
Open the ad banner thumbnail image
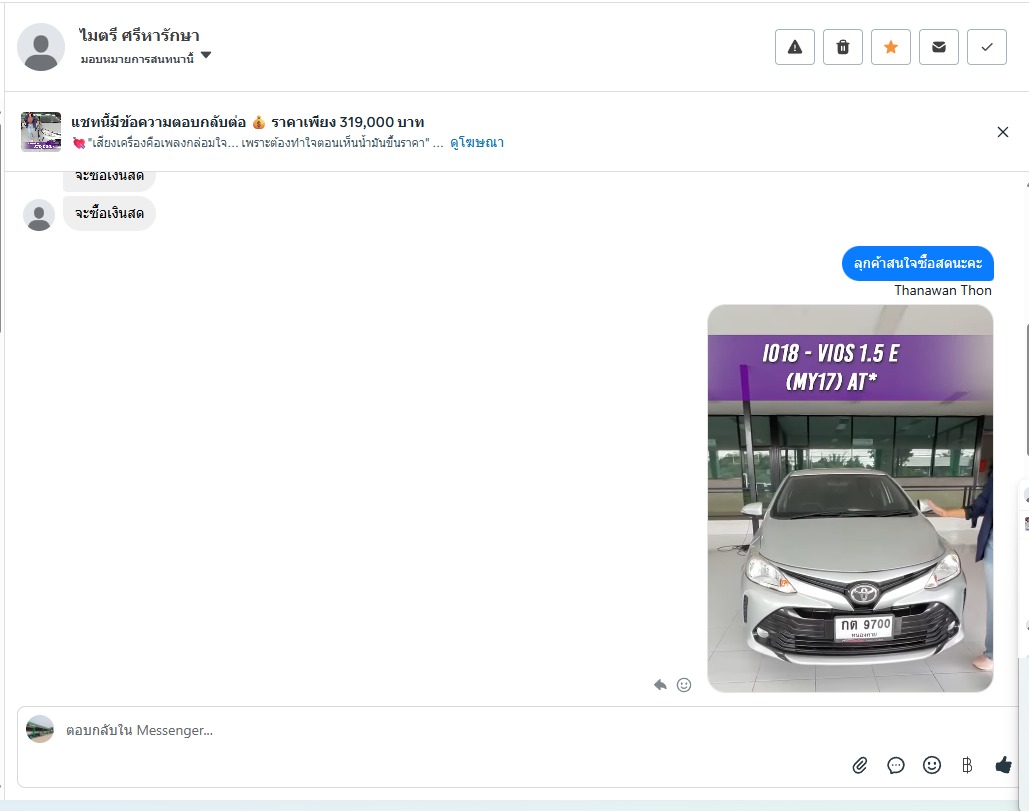click(41, 132)
